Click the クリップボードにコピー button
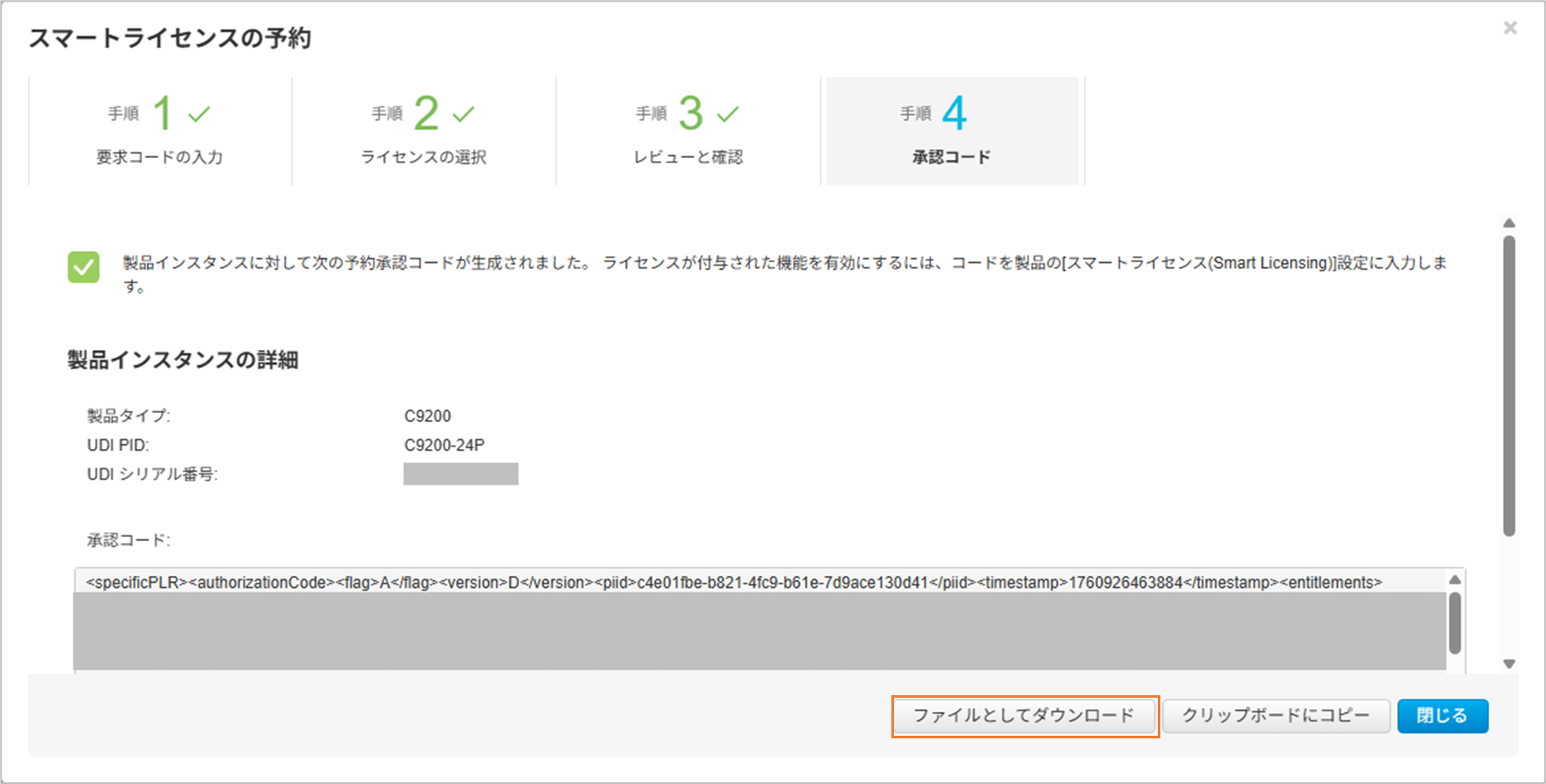 pos(1275,715)
